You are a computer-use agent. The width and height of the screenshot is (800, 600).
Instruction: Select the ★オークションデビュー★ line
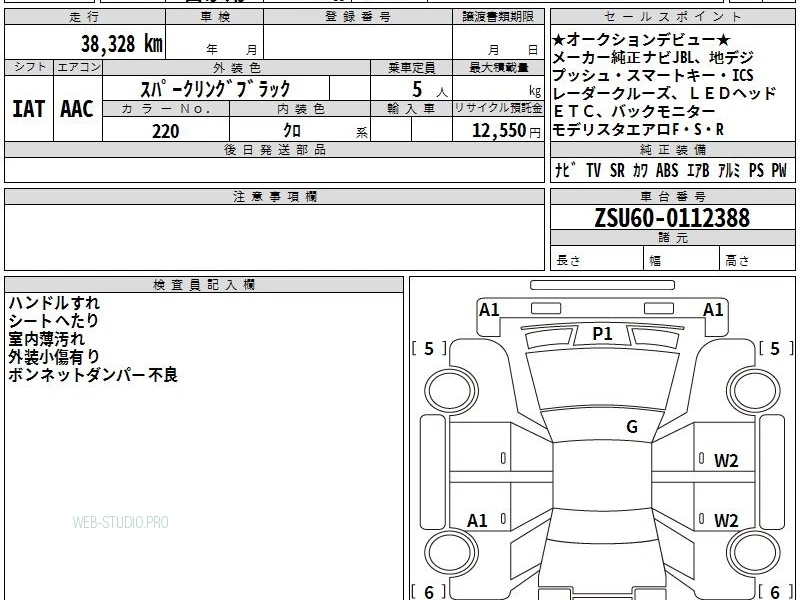point(641,39)
